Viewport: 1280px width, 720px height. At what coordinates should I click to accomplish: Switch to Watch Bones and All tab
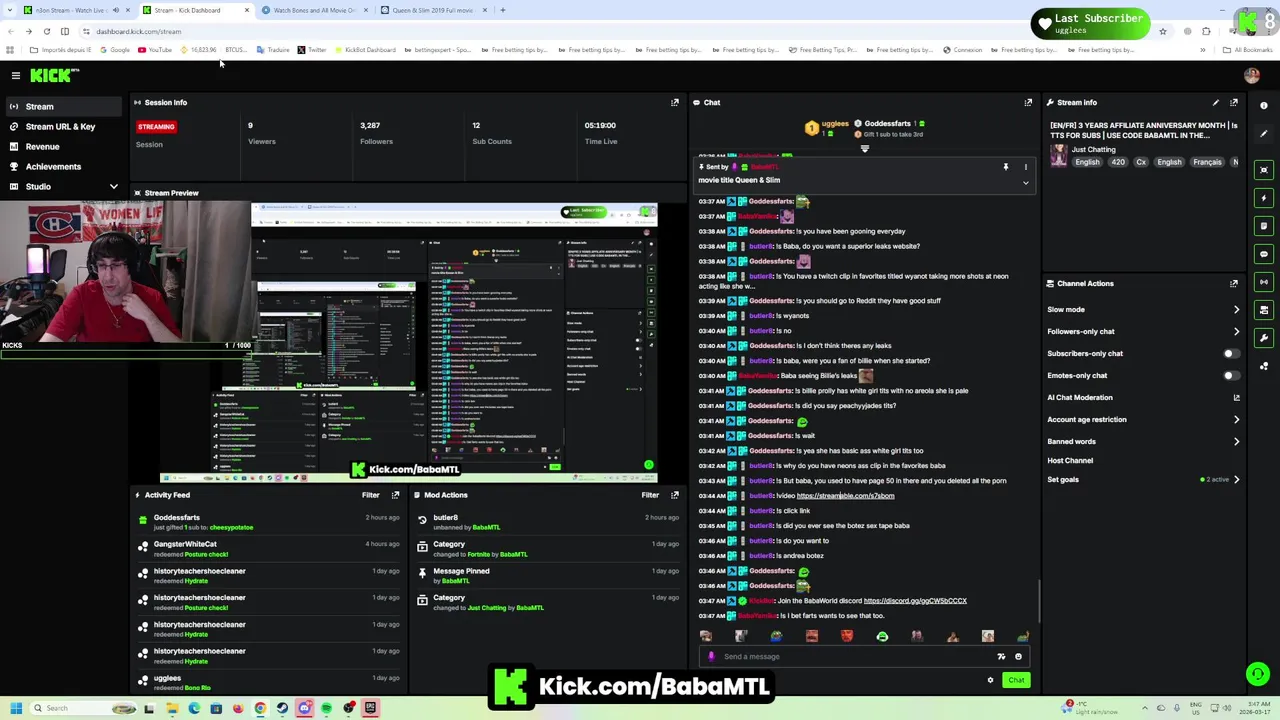click(x=314, y=10)
